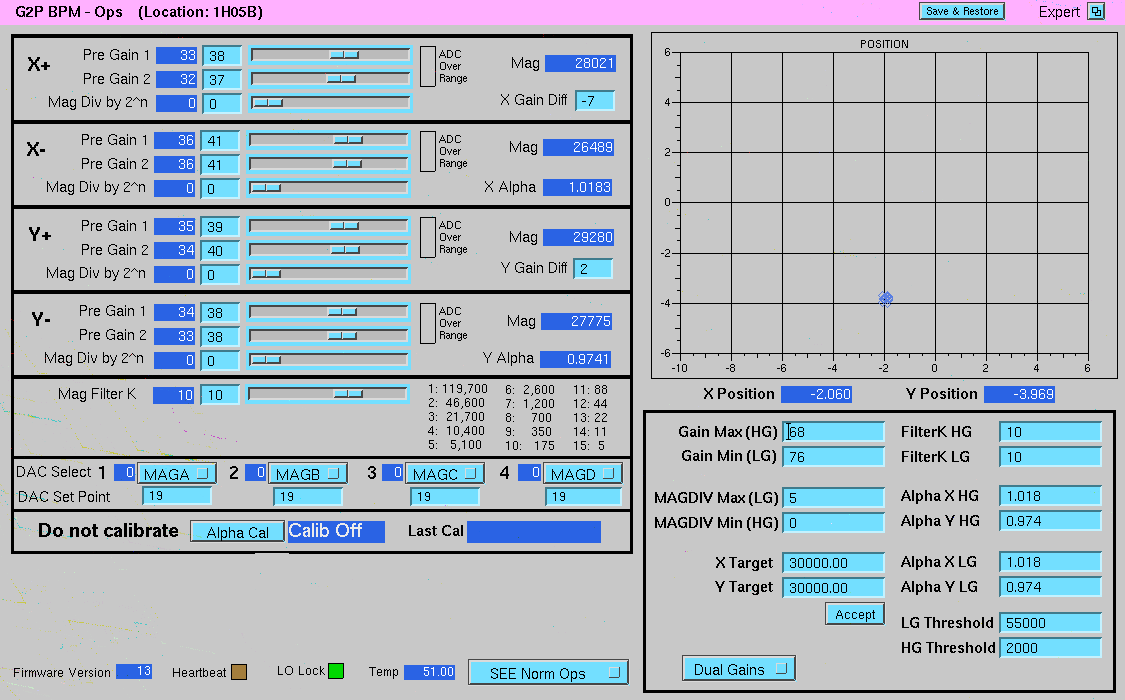Edit the Alpha X HG field
Screen dimensions: 1125x700
[1050, 496]
